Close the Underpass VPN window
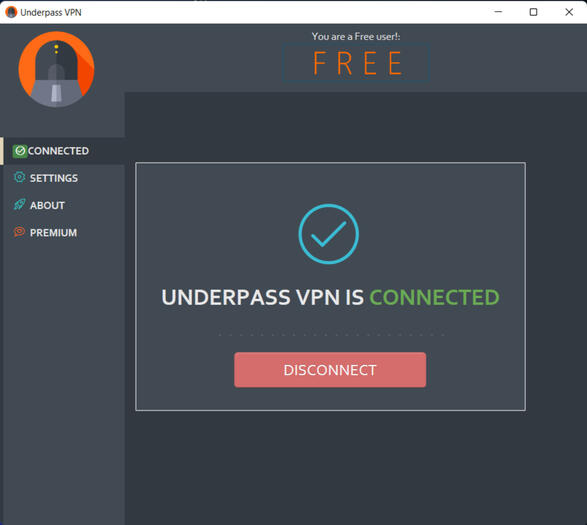The image size is (587, 525). click(569, 12)
